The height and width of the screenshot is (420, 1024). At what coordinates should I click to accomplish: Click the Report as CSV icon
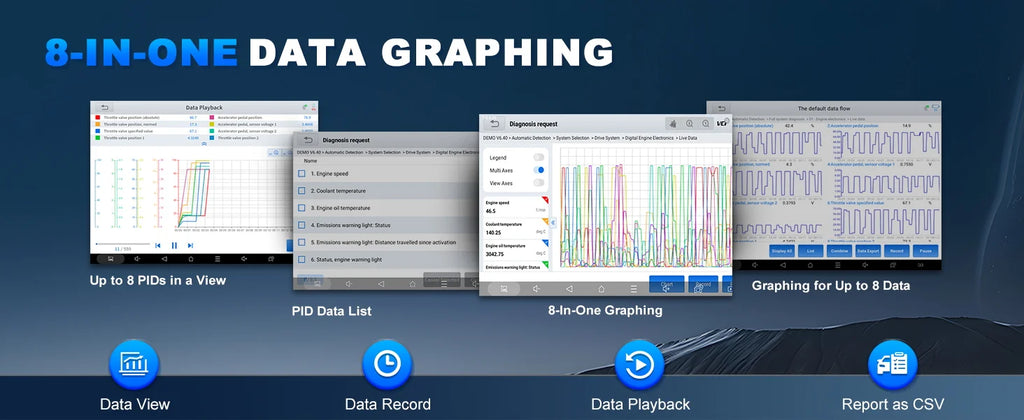coord(892,364)
